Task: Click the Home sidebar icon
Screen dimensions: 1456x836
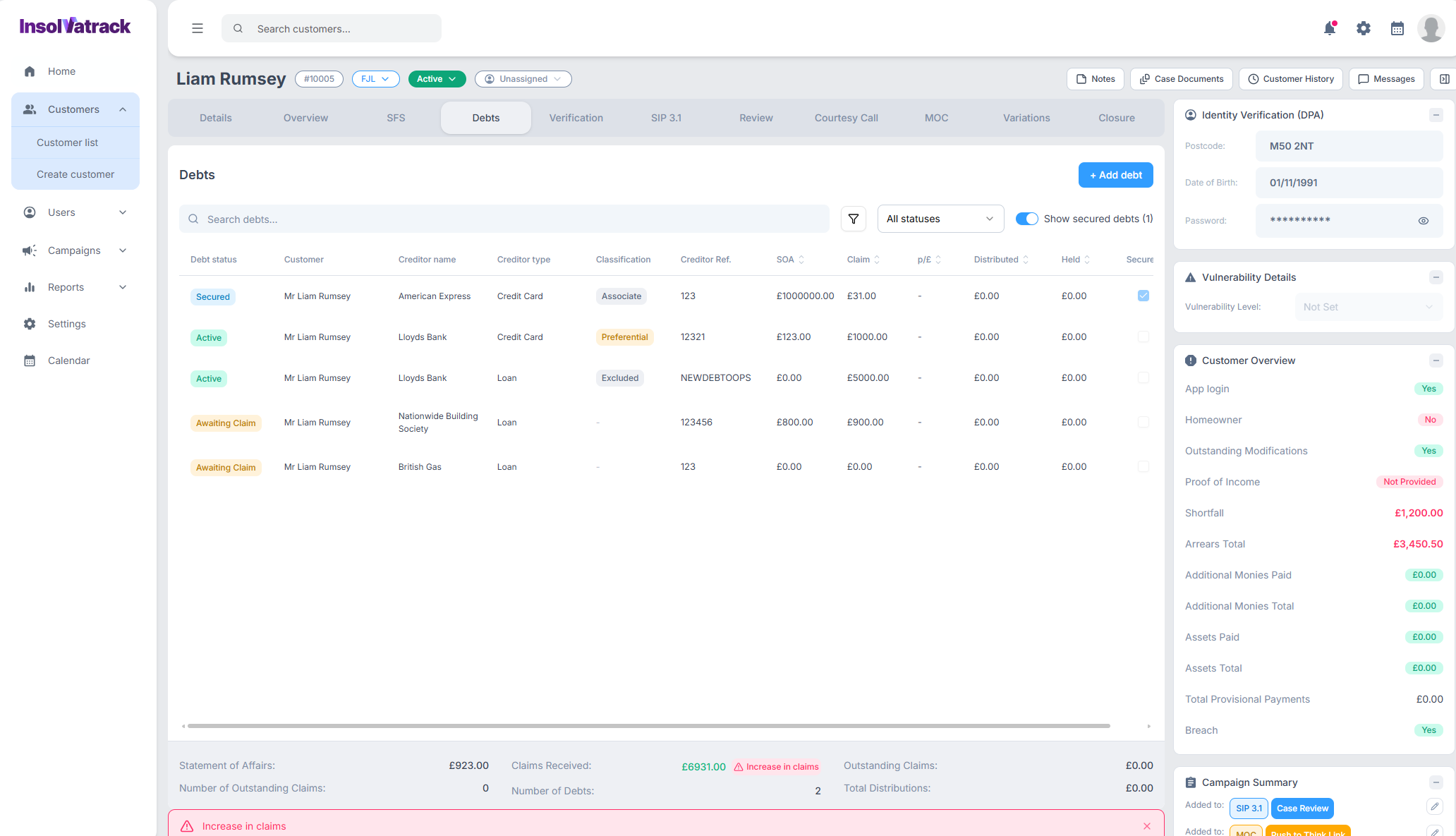Action: coord(30,71)
